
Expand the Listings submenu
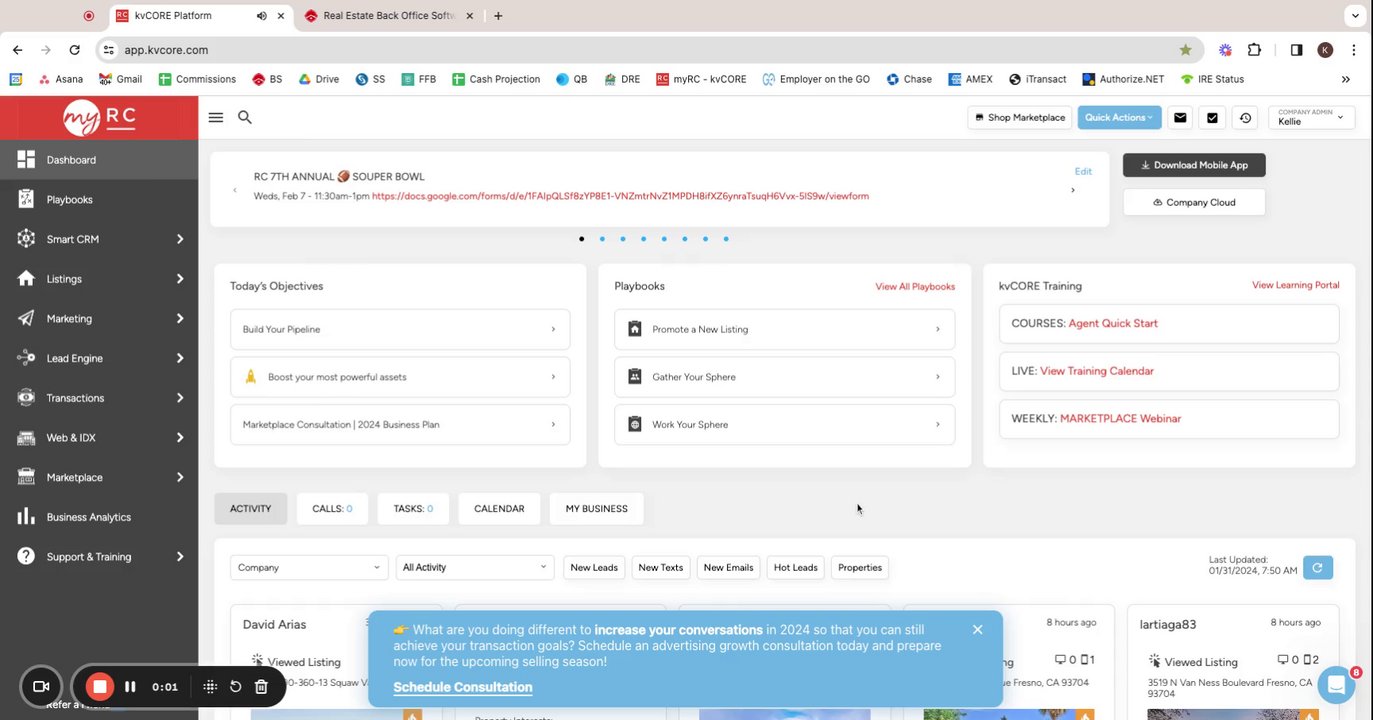pyautogui.click(x=180, y=279)
